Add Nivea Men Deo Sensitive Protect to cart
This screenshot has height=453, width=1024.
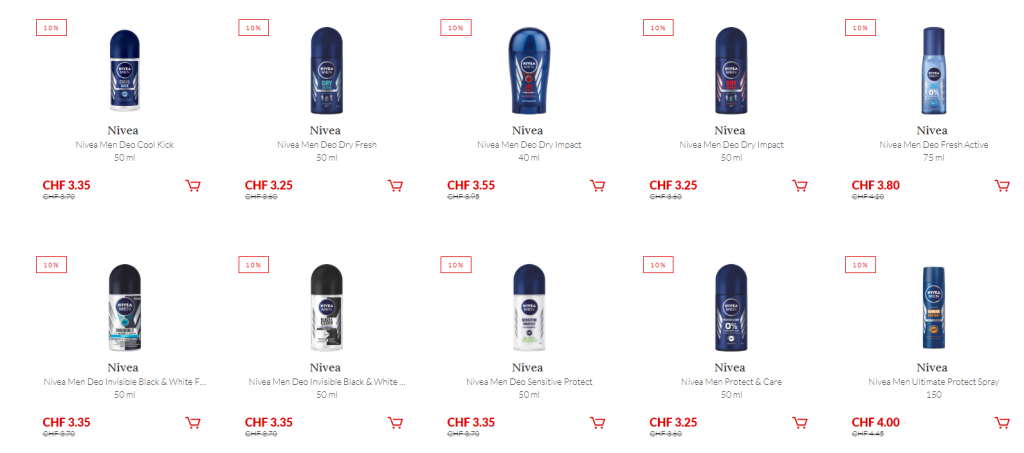click(598, 423)
